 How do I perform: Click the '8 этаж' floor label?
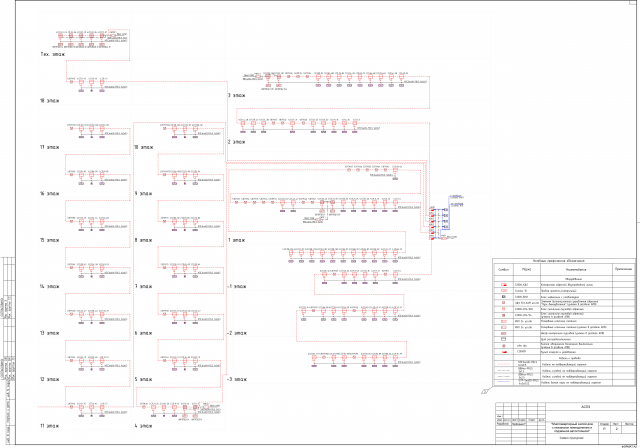pyautogui.click(x=144, y=240)
